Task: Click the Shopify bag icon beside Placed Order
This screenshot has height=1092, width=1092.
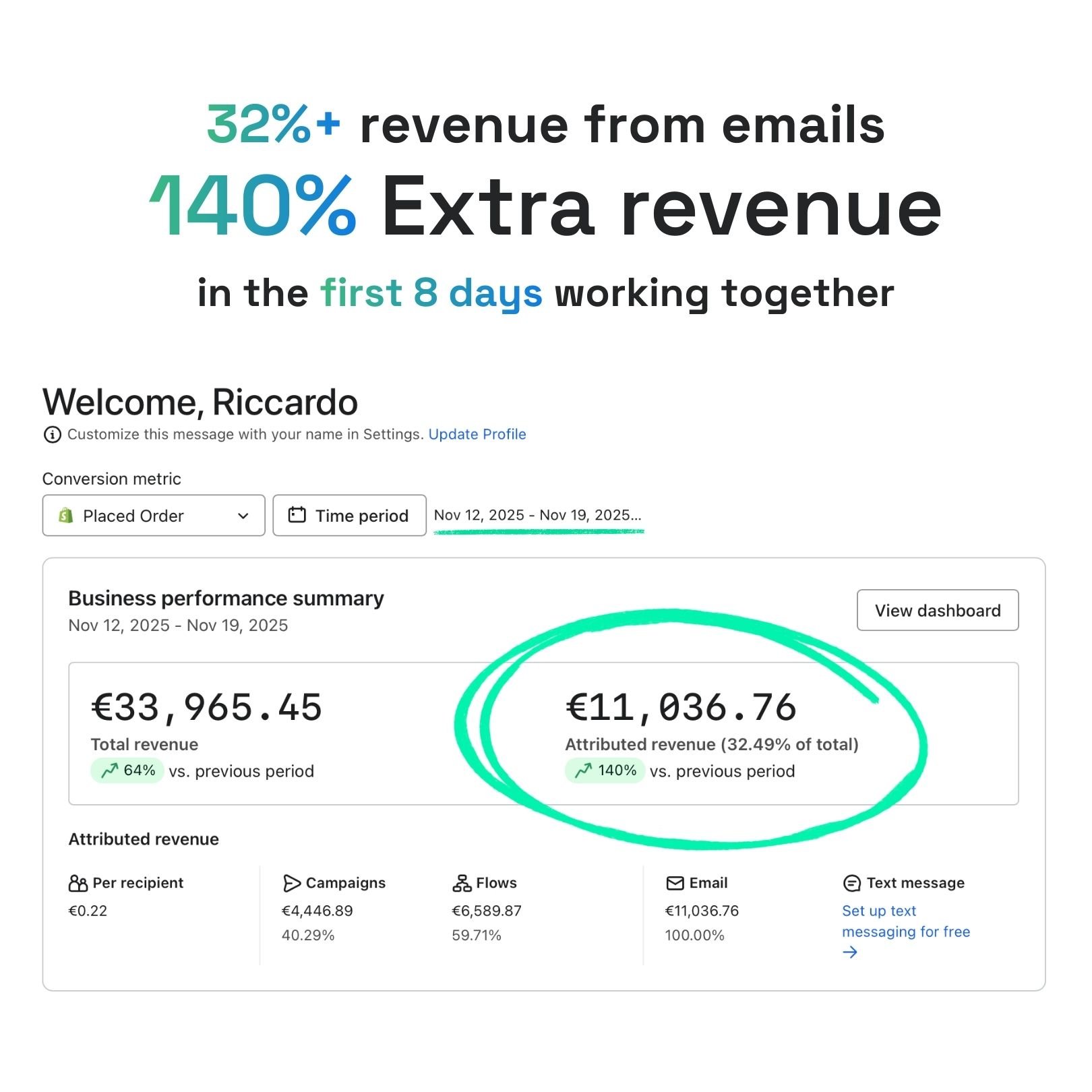Action: (65, 516)
